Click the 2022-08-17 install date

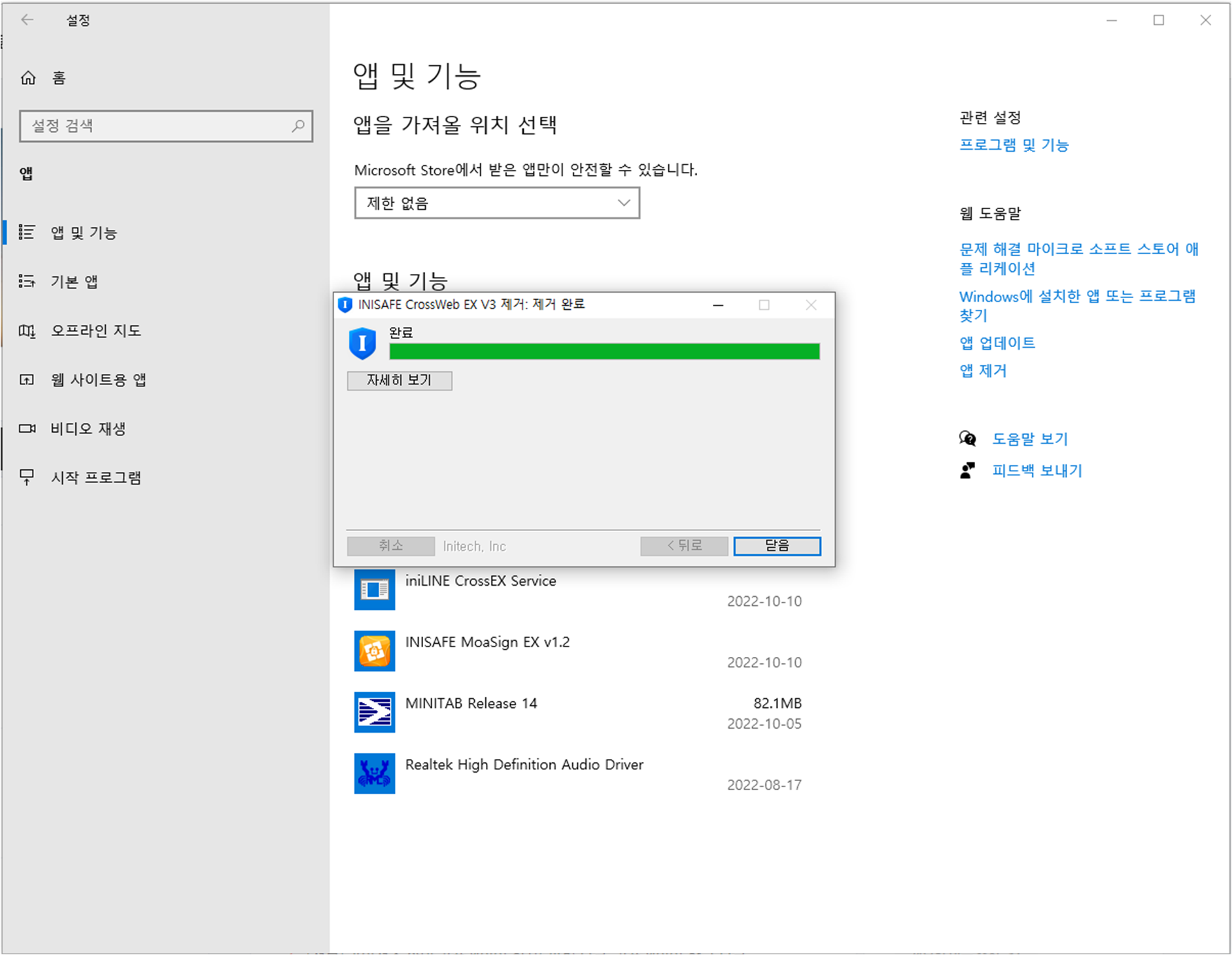(764, 785)
